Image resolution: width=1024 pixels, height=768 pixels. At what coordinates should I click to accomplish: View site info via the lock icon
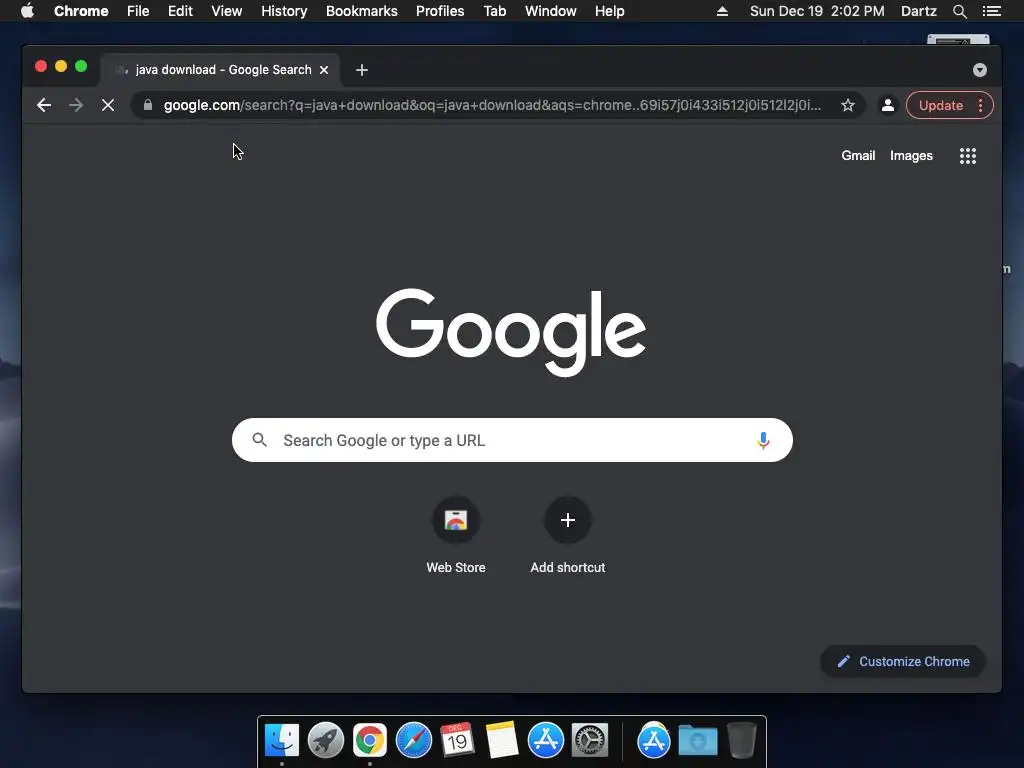tap(148, 105)
